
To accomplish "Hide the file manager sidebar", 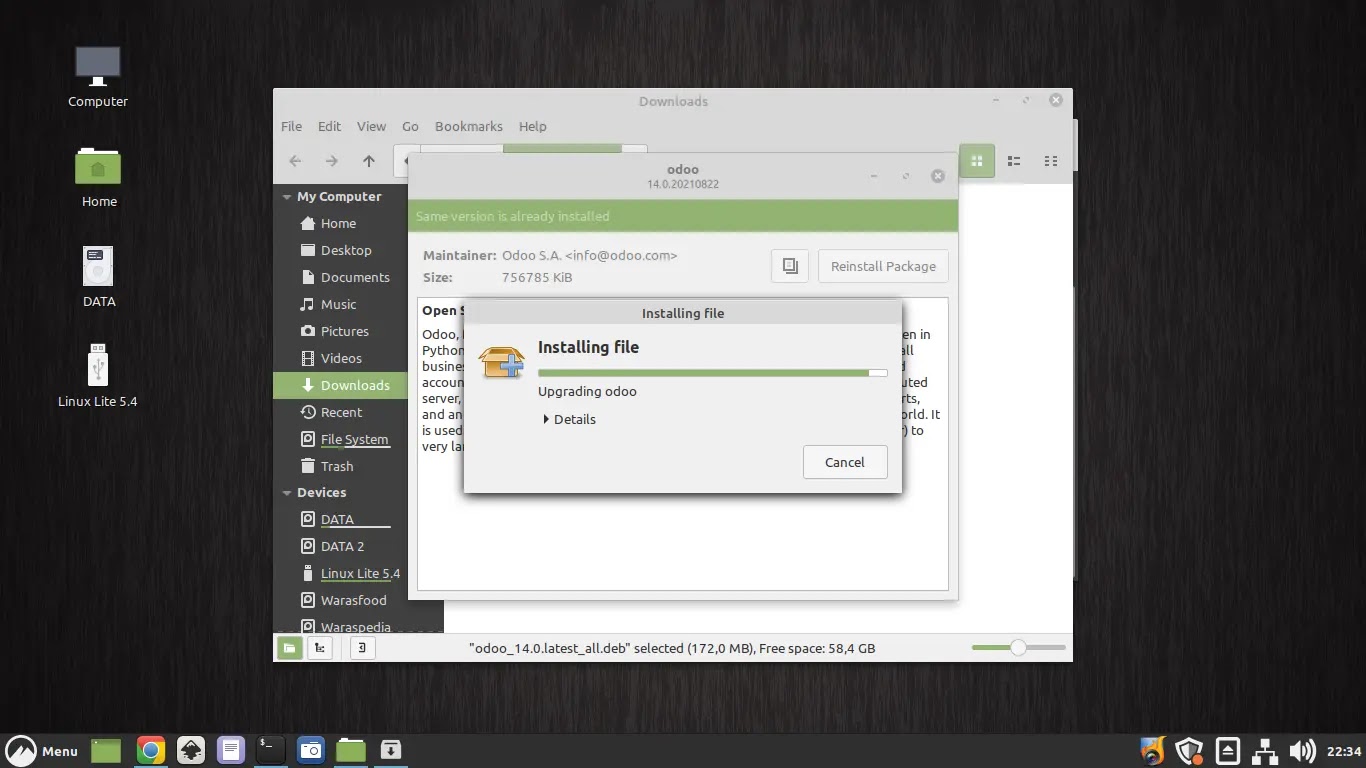I will click(x=362, y=648).
